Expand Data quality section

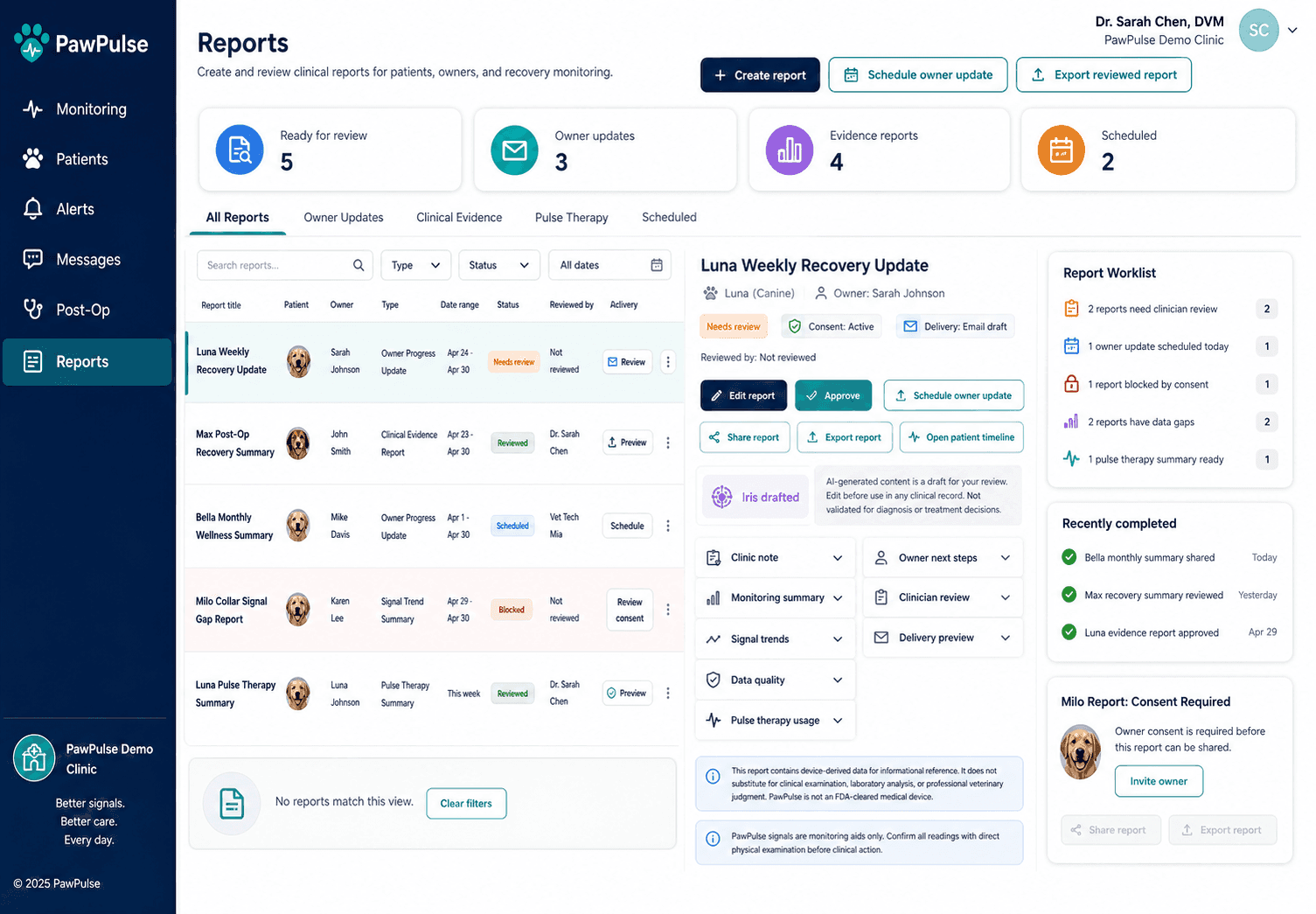[x=775, y=680]
